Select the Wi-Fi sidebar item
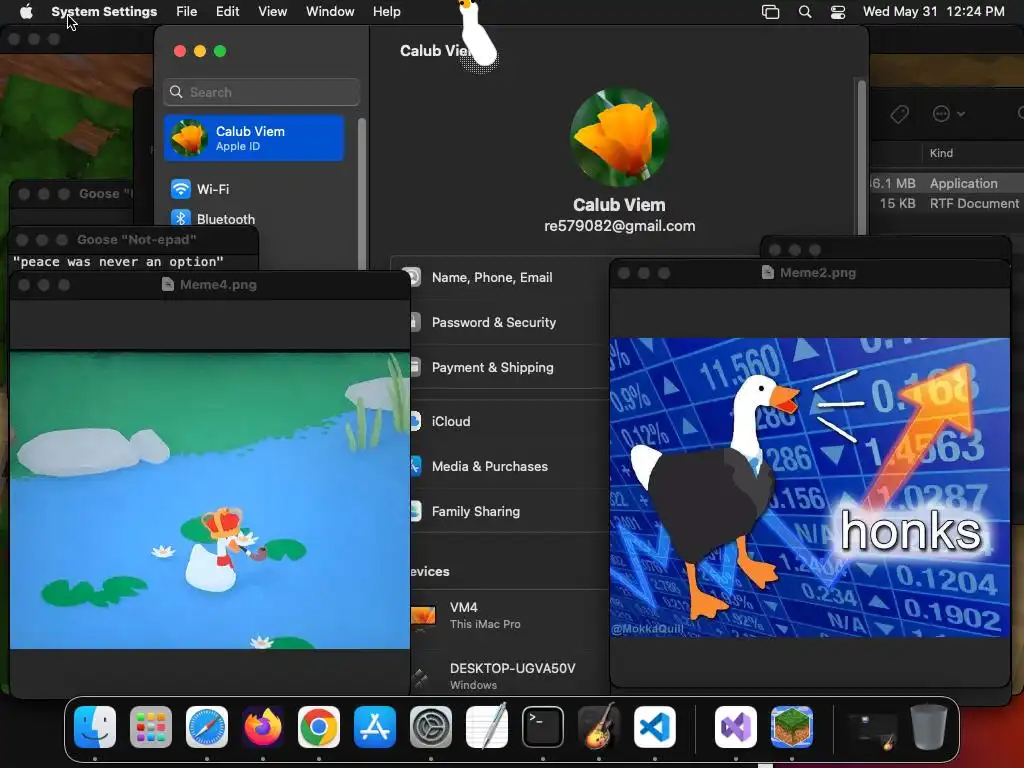This screenshot has height=768, width=1024. (x=255, y=189)
